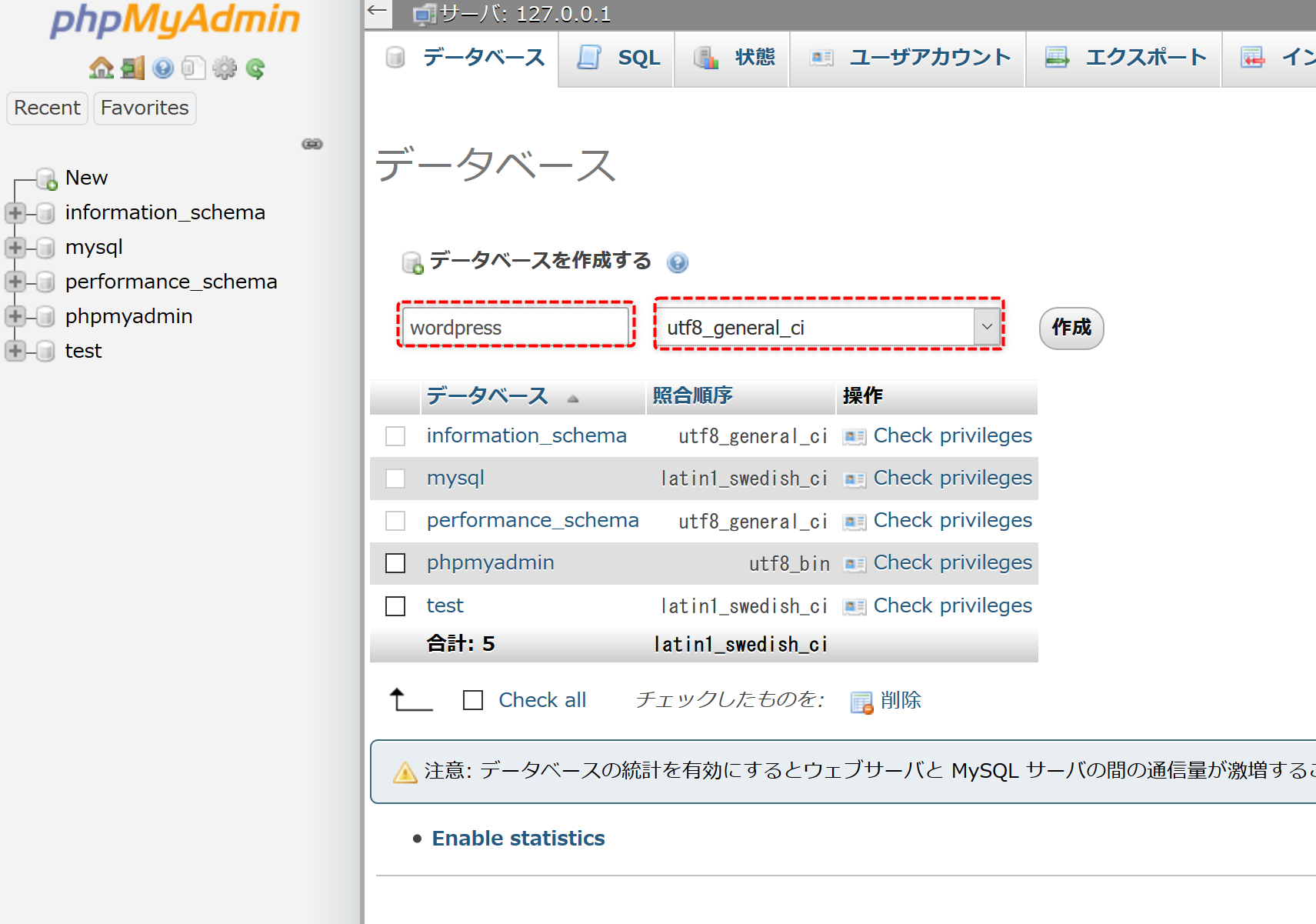Open the MySQL documentation page icon

[x=193, y=68]
